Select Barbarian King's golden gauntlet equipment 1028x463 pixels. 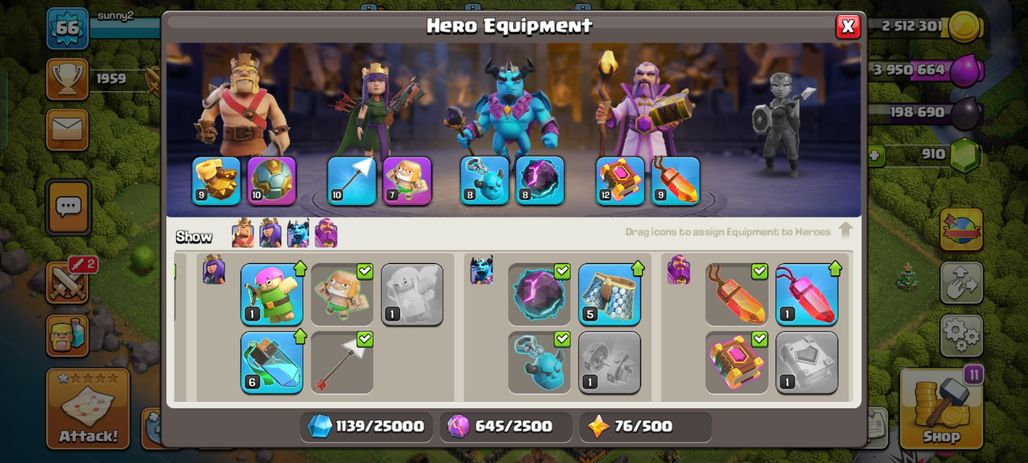point(216,181)
